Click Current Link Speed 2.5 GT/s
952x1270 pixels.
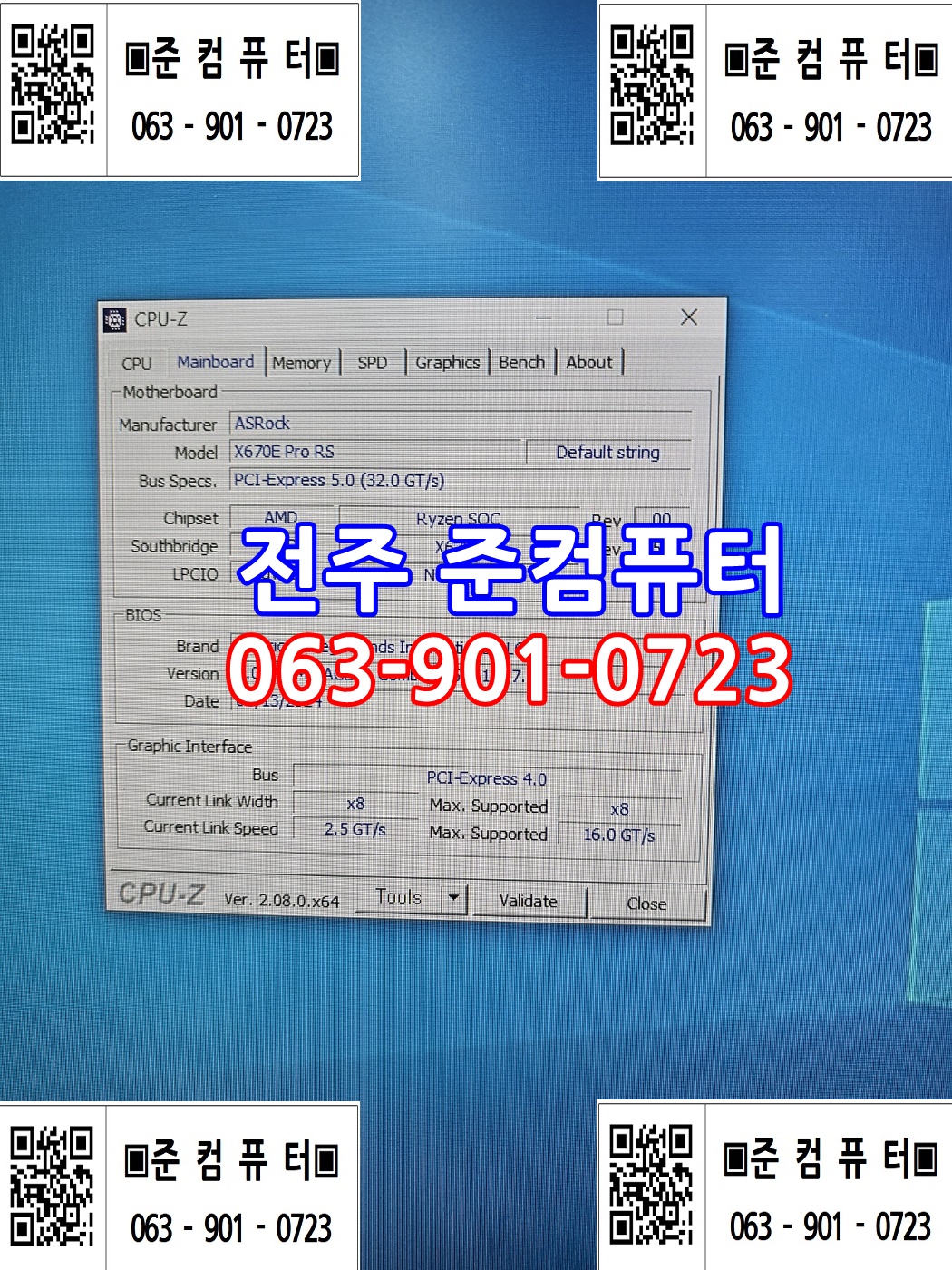coord(355,829)
